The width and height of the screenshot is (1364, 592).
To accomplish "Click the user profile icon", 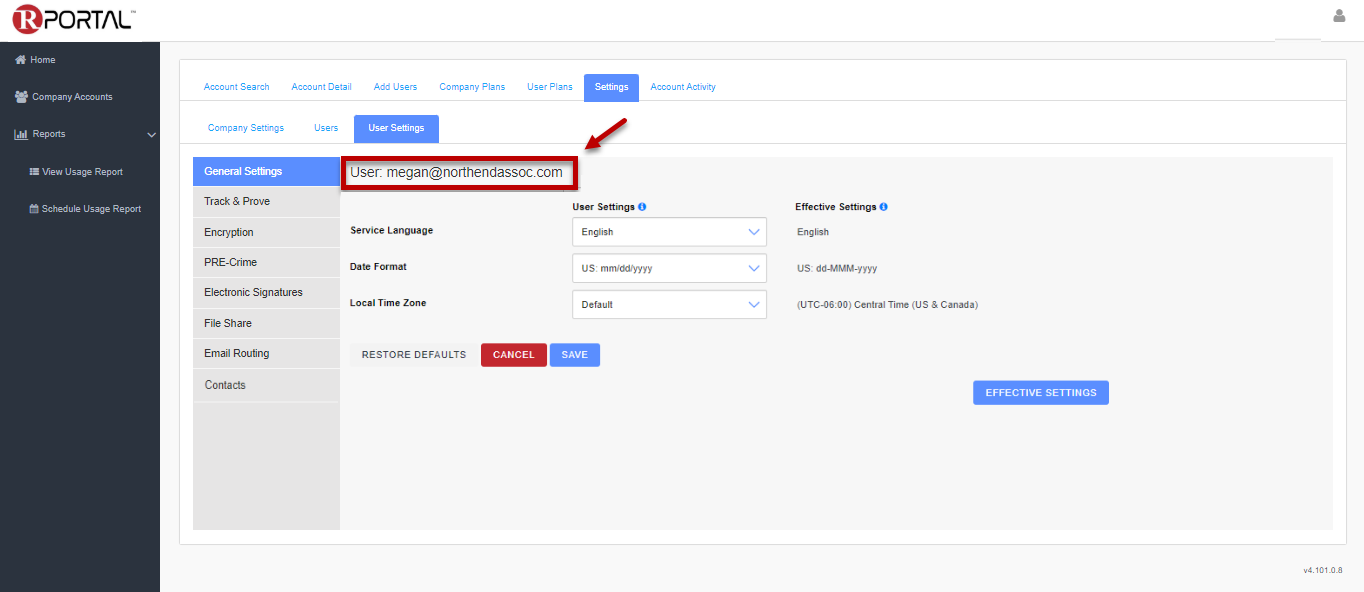I will pos(1339,16).
